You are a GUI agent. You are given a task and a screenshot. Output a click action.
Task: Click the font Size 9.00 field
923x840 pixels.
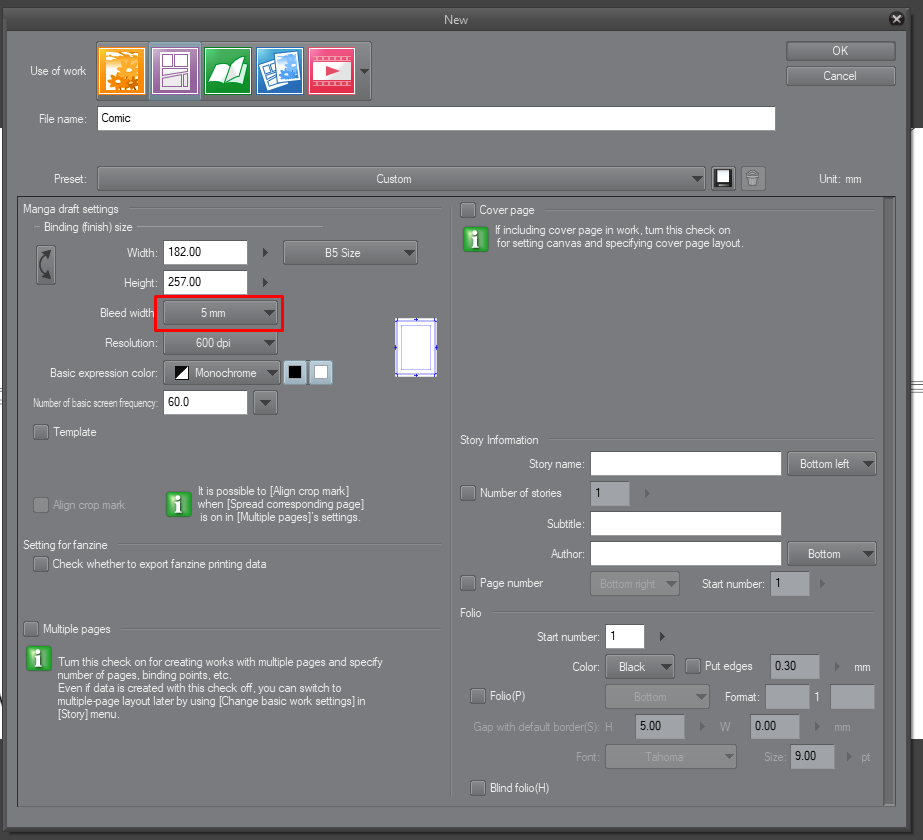click(812, 757)
